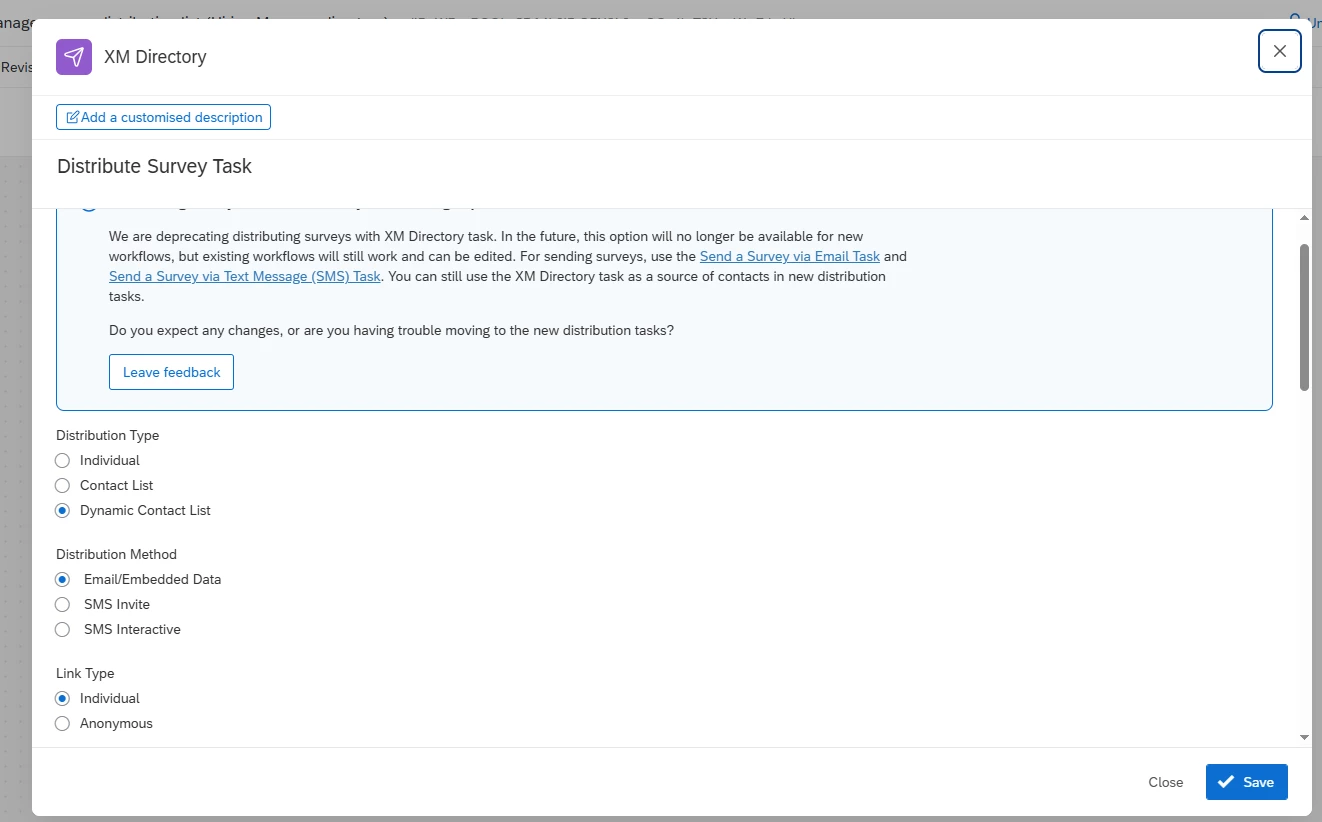The image size is (1322, 822).
Task: Click the XM Directory title text
Action: pos(155,57)
